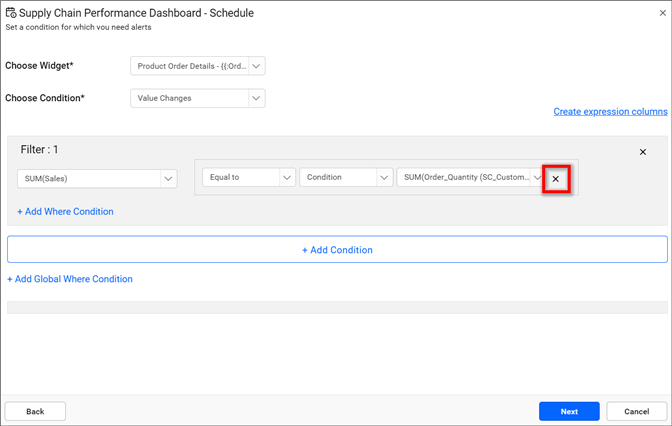Delete the condition row with the highlighted X

click(x=556, y=178)
